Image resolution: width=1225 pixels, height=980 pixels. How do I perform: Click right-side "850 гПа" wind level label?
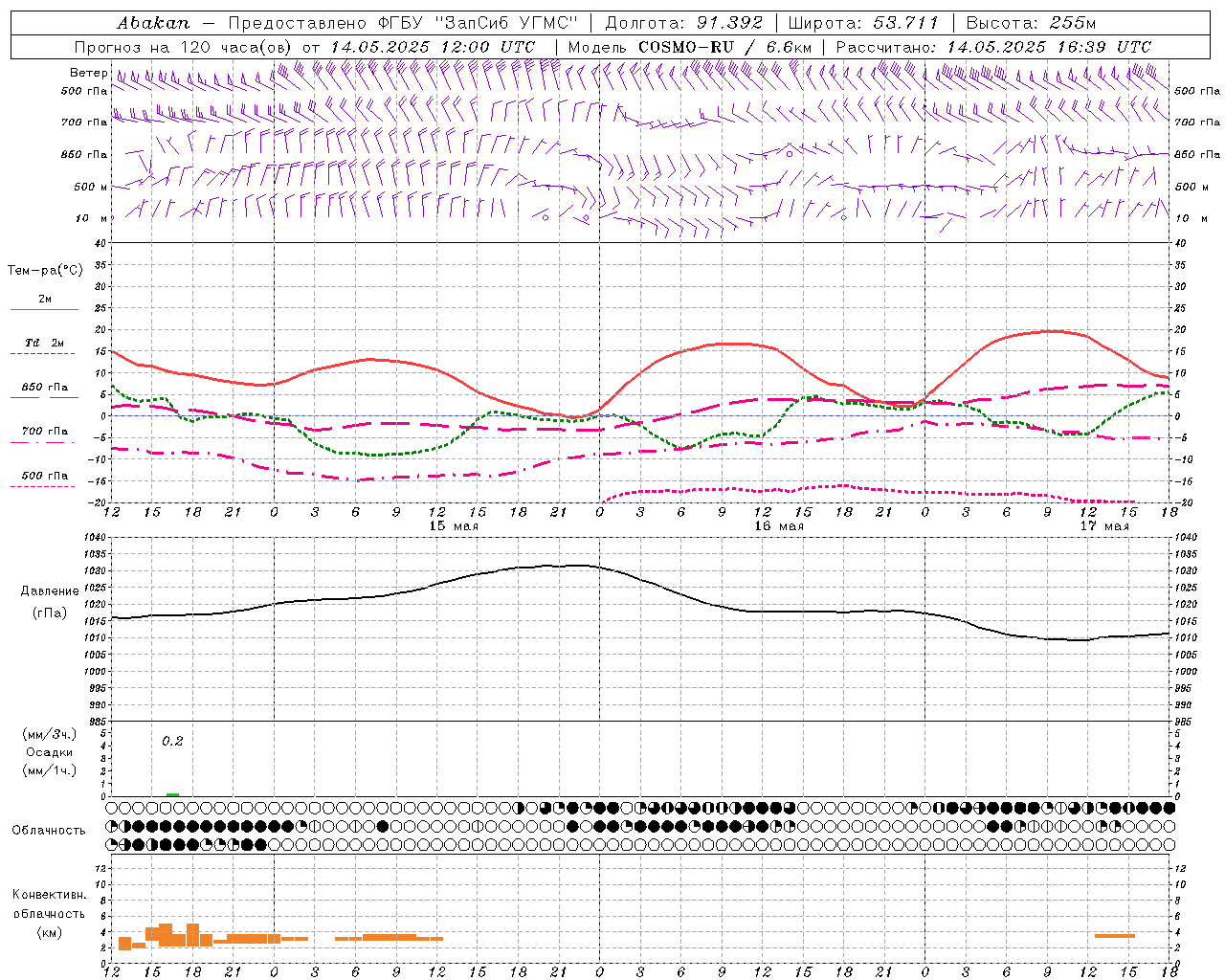pyautogui.click(x=1197, y=154)
